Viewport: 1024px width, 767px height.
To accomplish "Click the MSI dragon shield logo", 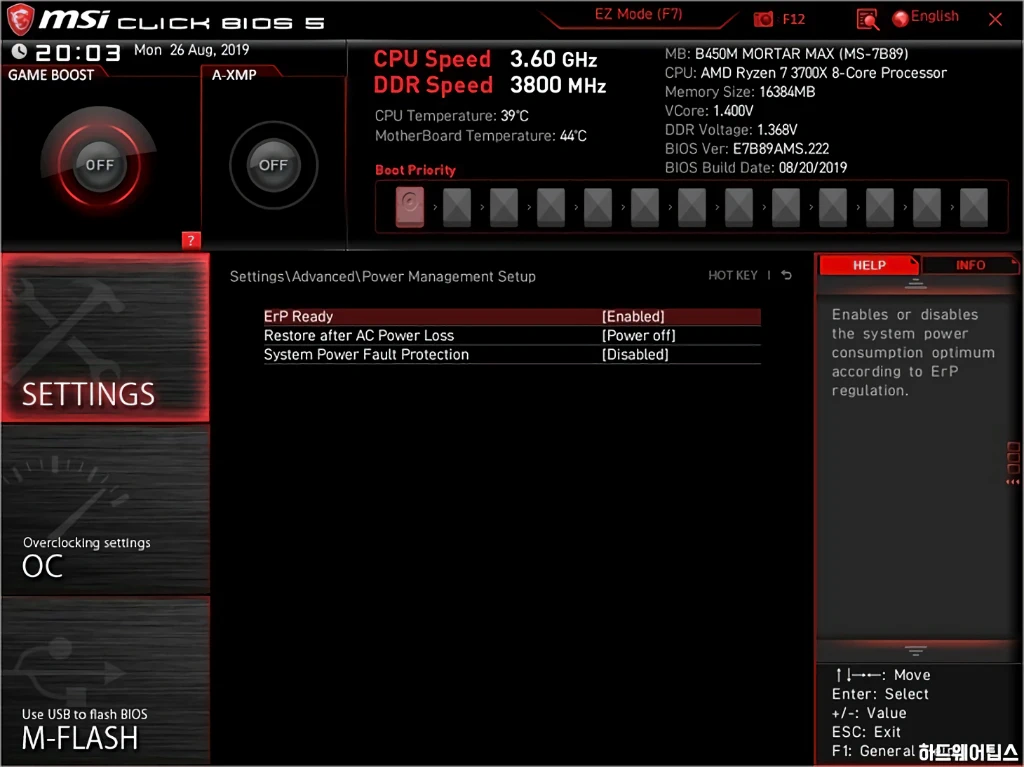I will [x=20, y=19].
